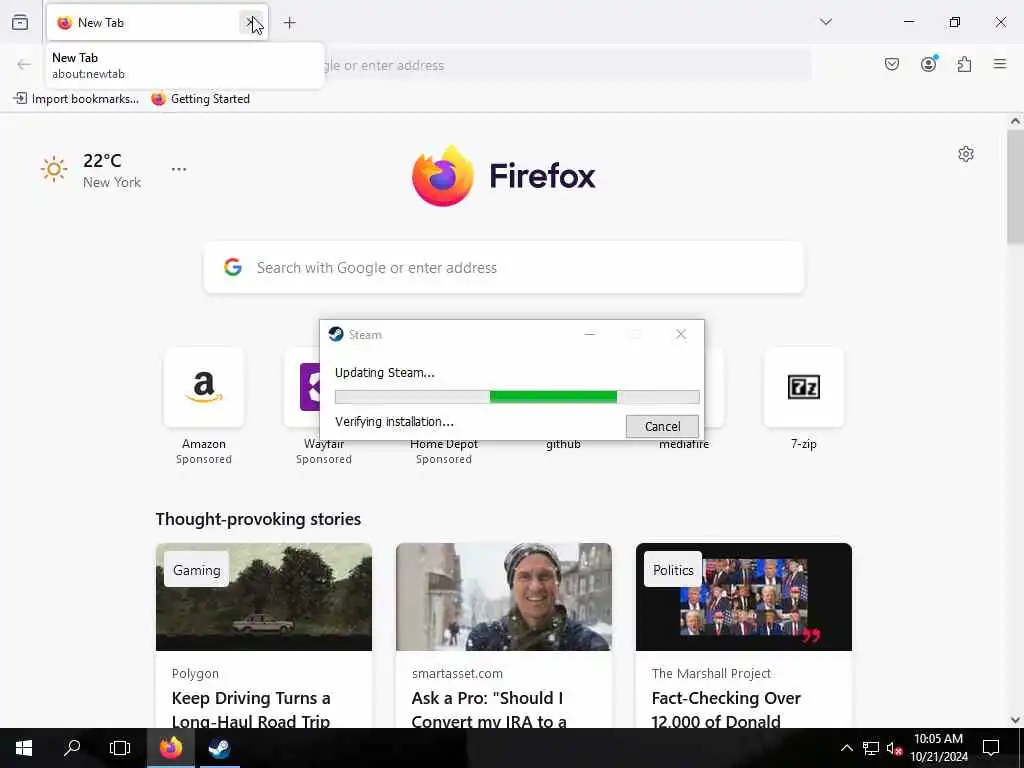
Task: Click the Home Depot shortcut label
Action: point(444,444)
